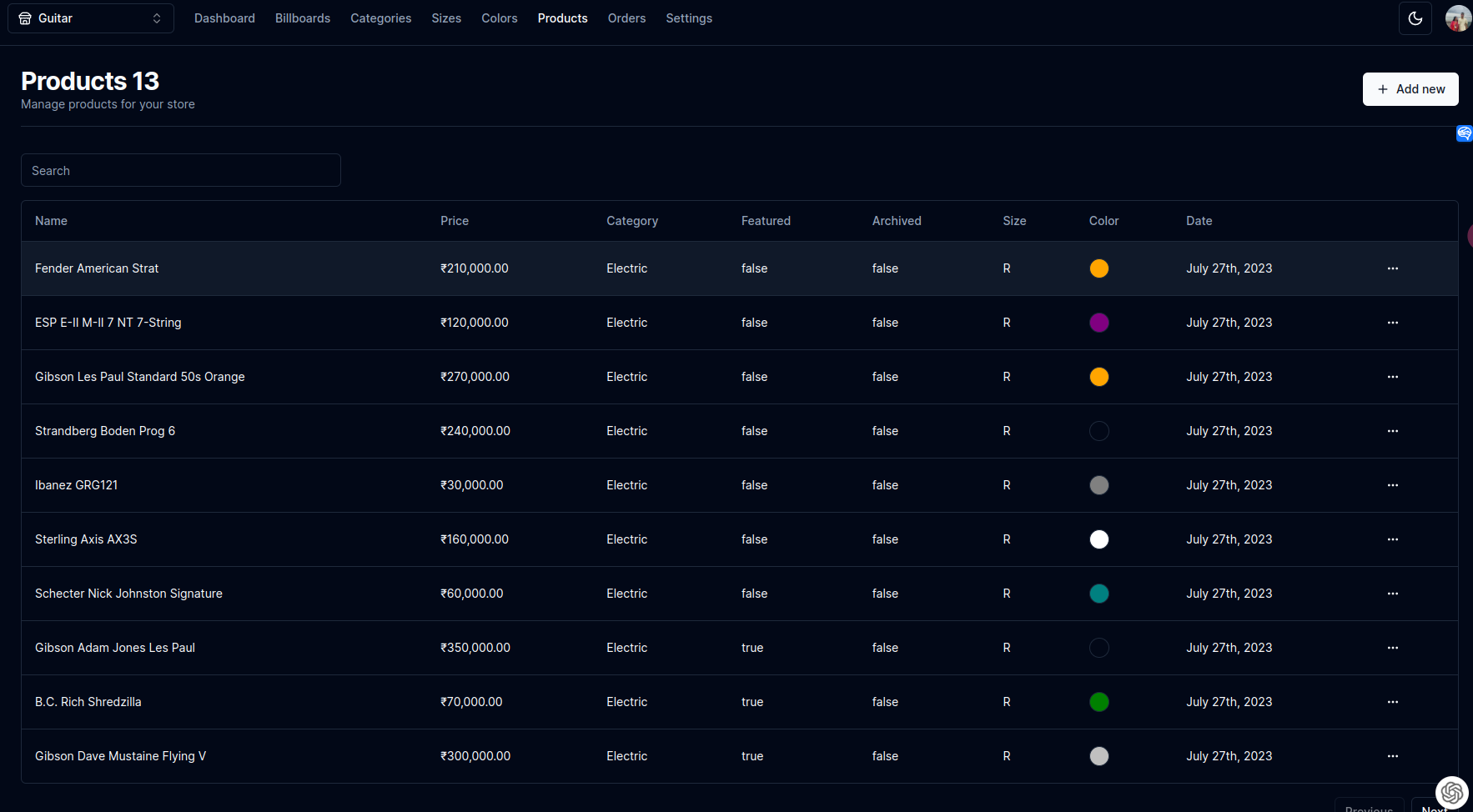Click the Add new product button

tap(1410, 89)
